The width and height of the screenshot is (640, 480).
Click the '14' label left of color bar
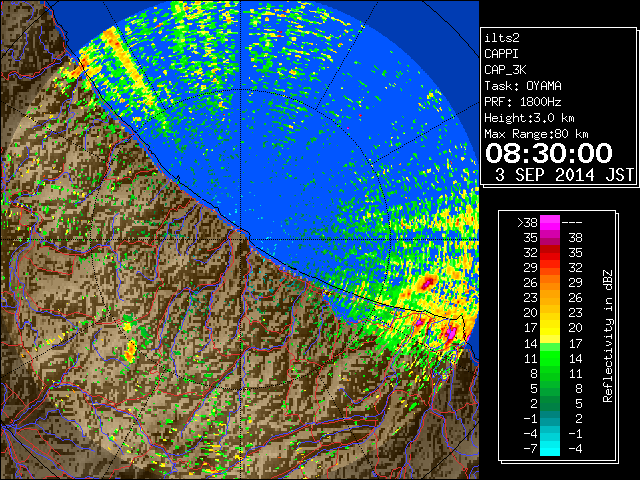(x=531, y=343)
